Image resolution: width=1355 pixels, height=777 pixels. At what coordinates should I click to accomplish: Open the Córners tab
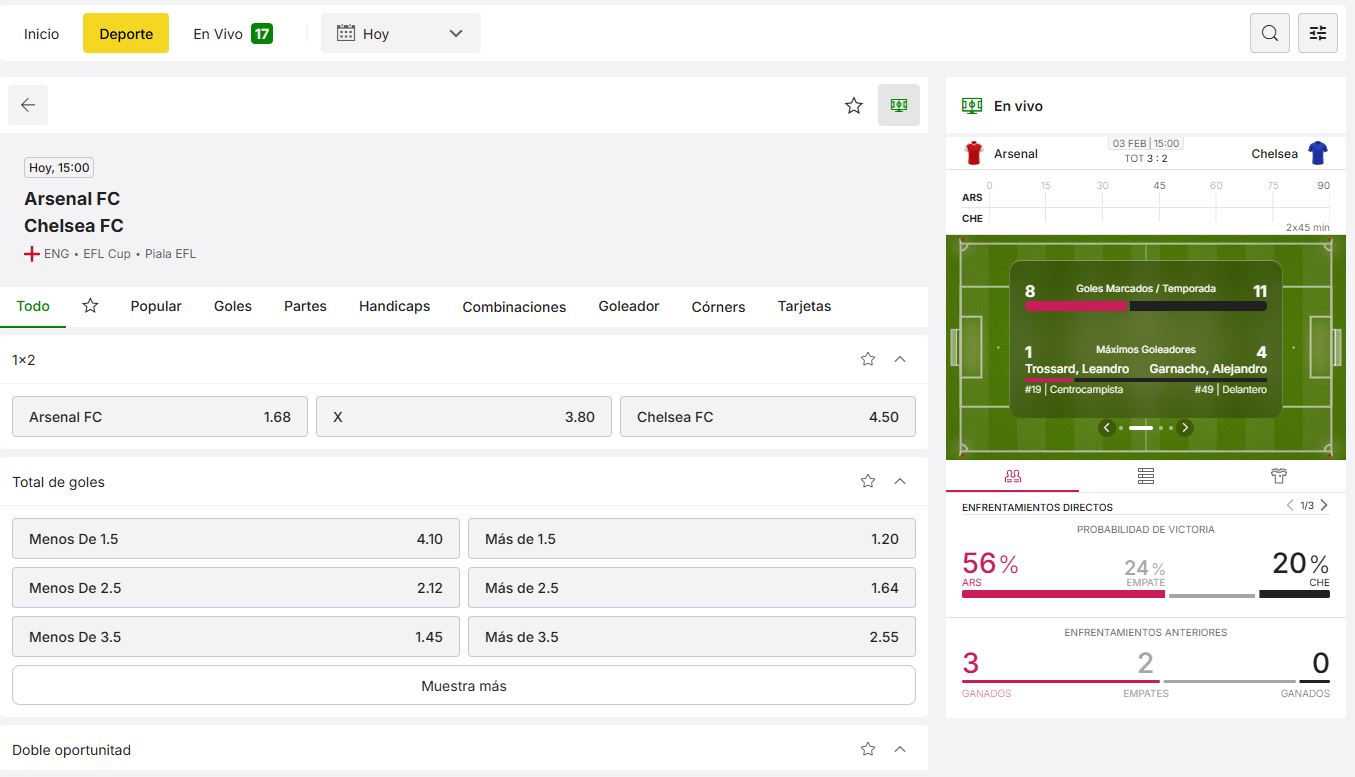coord(718,307)
